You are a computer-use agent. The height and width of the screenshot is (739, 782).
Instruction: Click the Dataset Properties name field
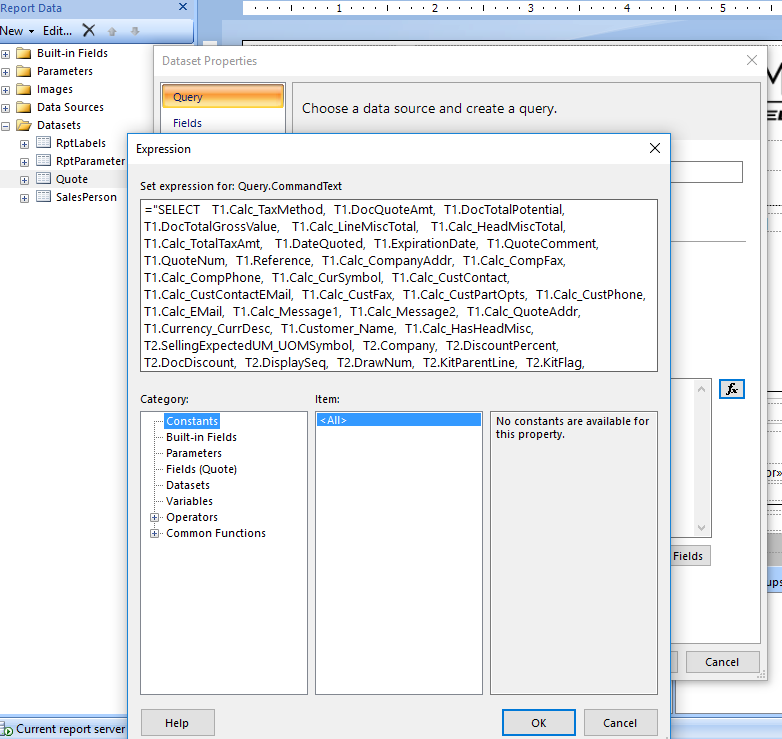pyautogui.click(x=706, y=172)
